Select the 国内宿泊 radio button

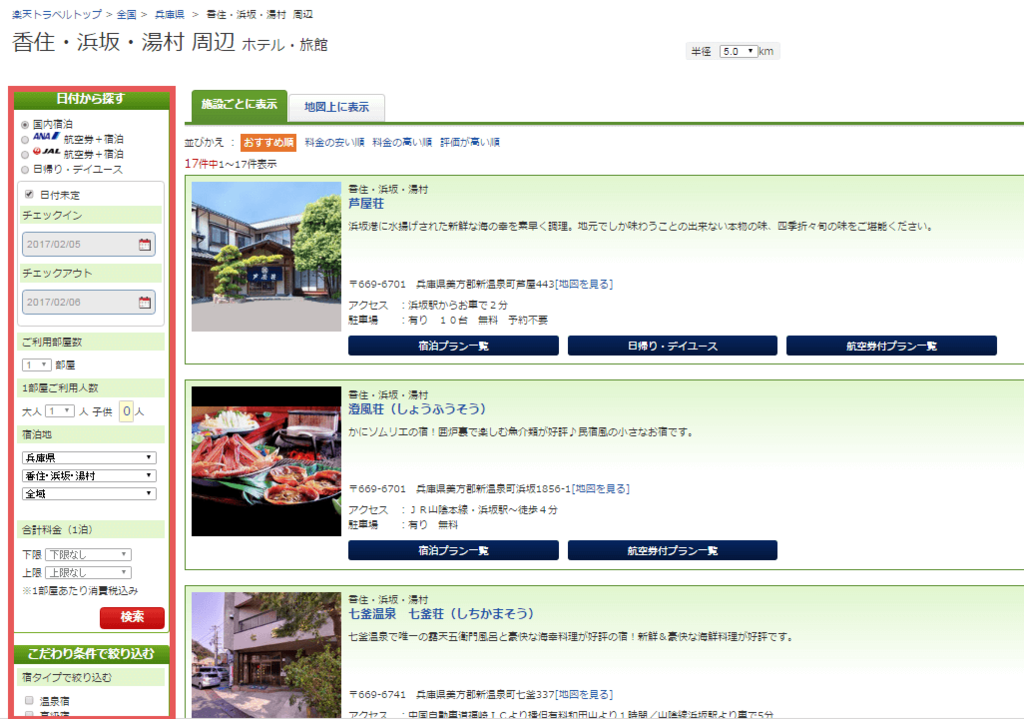pyautogui.click(x=26, y=124)
